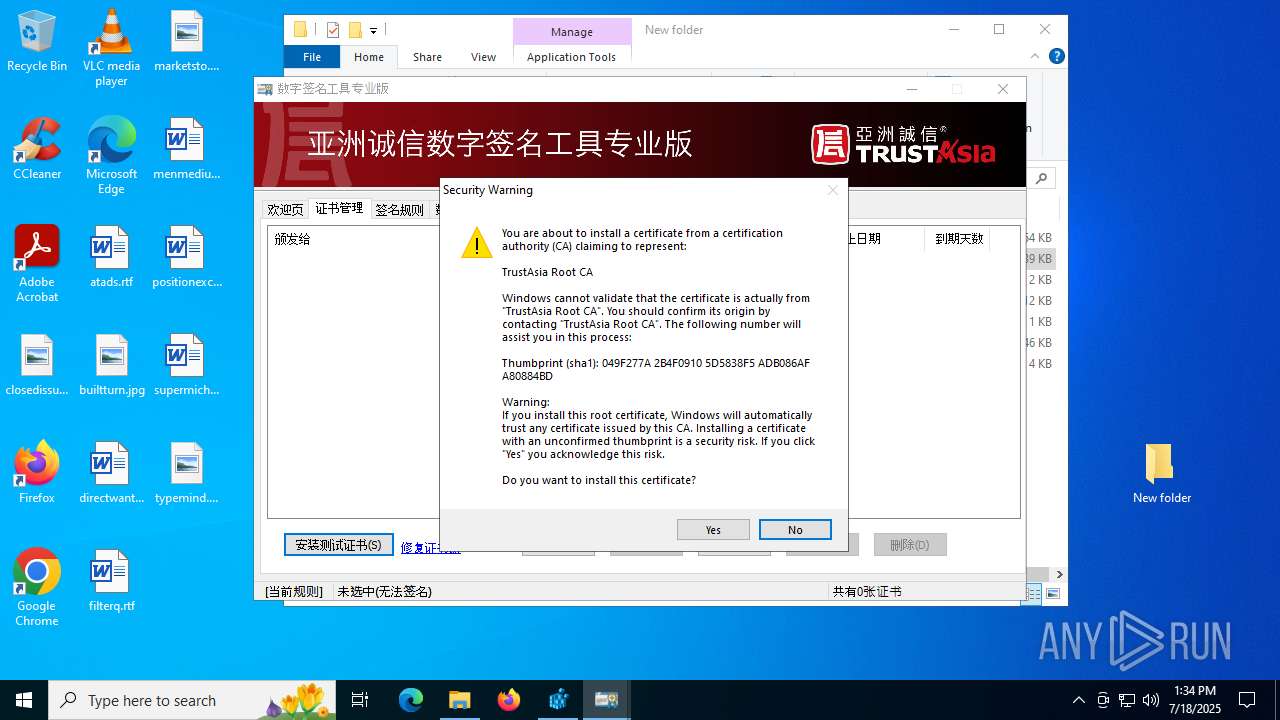This screenshot has height=720, width=1280.
Task: Click 安装测试证书(S) button in signing tool
Action: (338, 545)
